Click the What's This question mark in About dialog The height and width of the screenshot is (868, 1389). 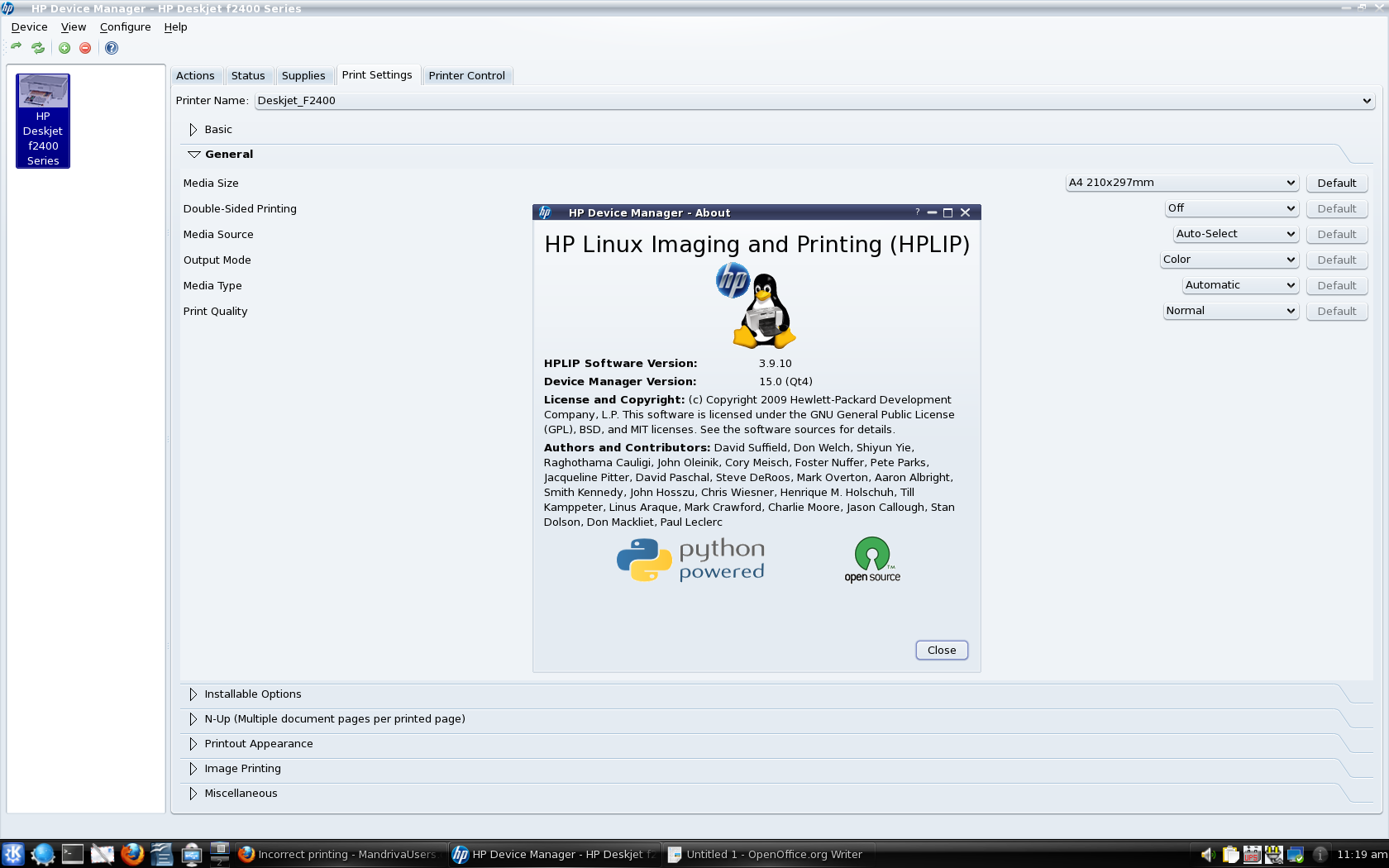(x=918, y=212)
